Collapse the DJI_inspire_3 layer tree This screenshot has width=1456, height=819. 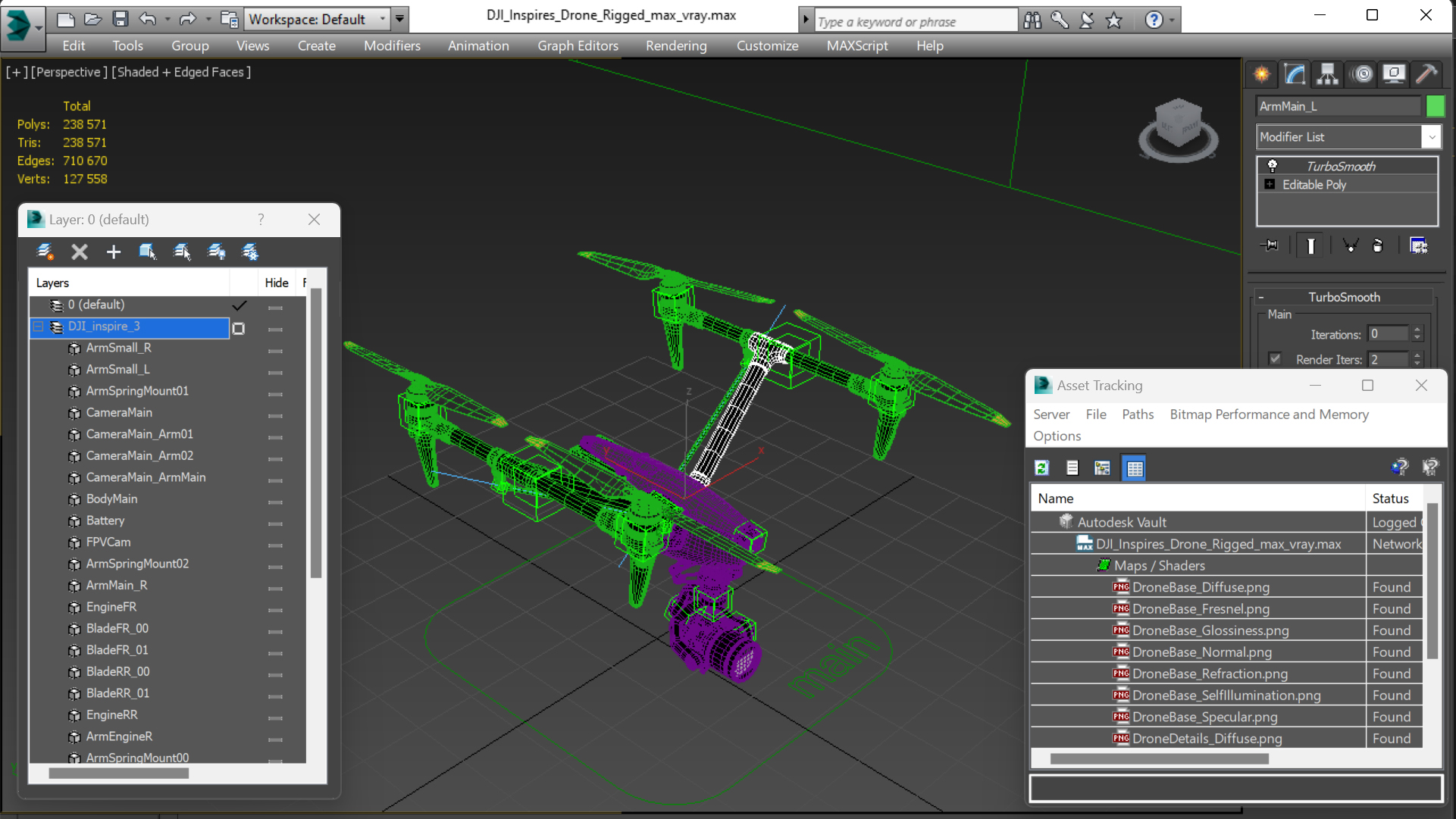(38, 327)
